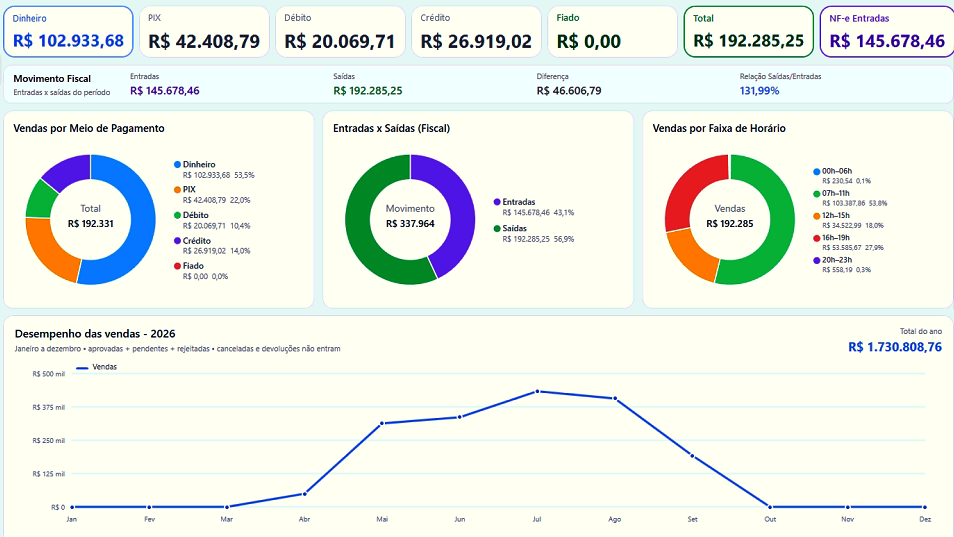The width and height of the screenshot is (954, 537).
Task: Click the 131,99% Relação Saídas/Entradas value
Action: click(x=759, y=91)
